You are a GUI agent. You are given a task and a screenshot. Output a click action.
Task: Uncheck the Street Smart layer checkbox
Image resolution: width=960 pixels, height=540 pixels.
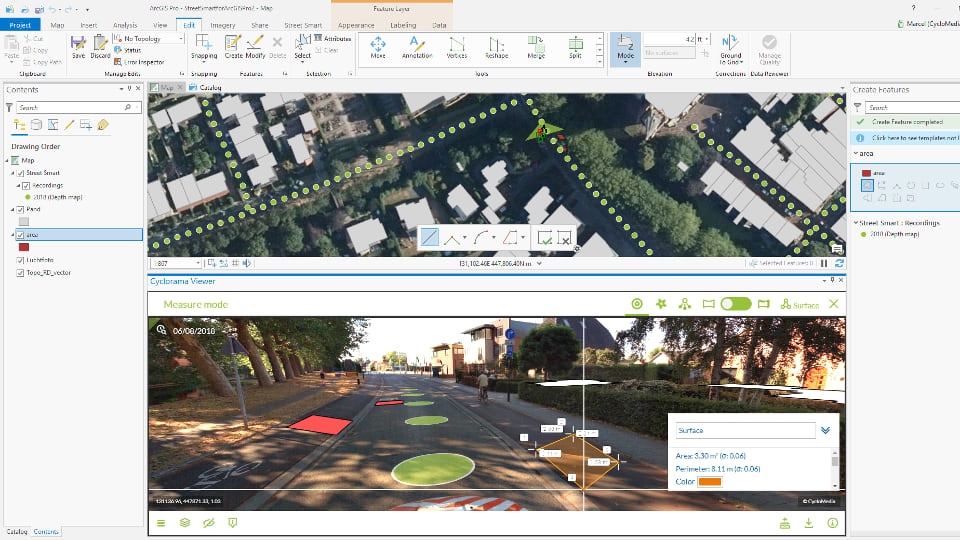(x=20, y=173)
